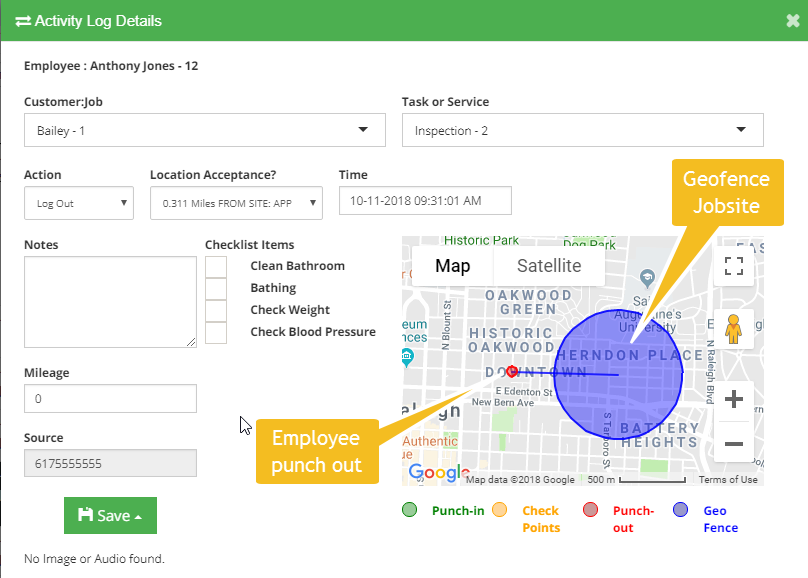
Task: Check the Bathing checkbox
Action: click(x=216, y=288)
